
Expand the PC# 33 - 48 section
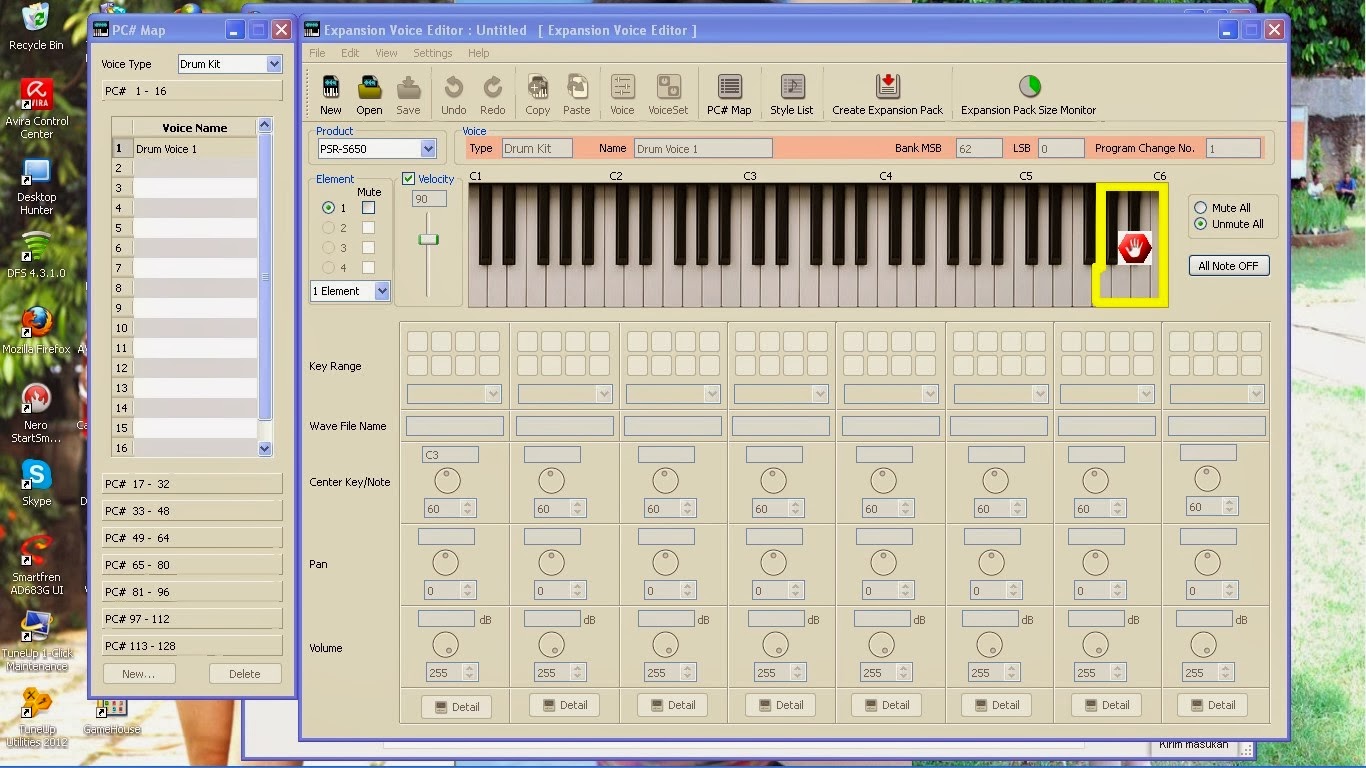192,511
